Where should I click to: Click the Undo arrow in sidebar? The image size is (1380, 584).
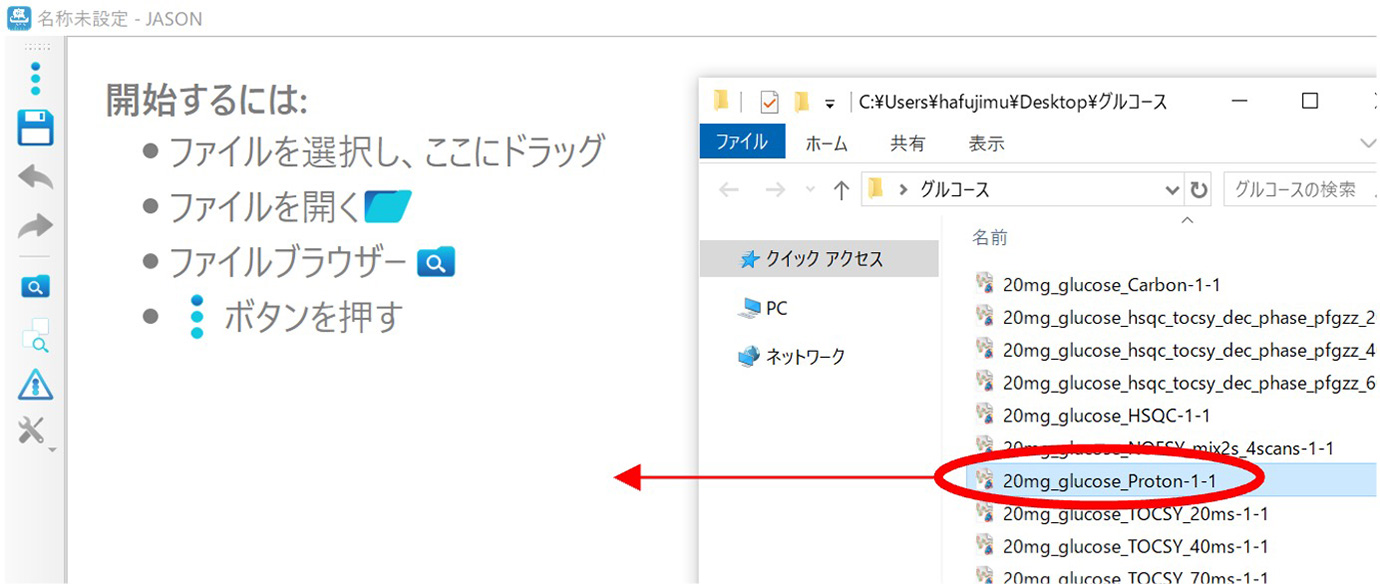point(35,178)
